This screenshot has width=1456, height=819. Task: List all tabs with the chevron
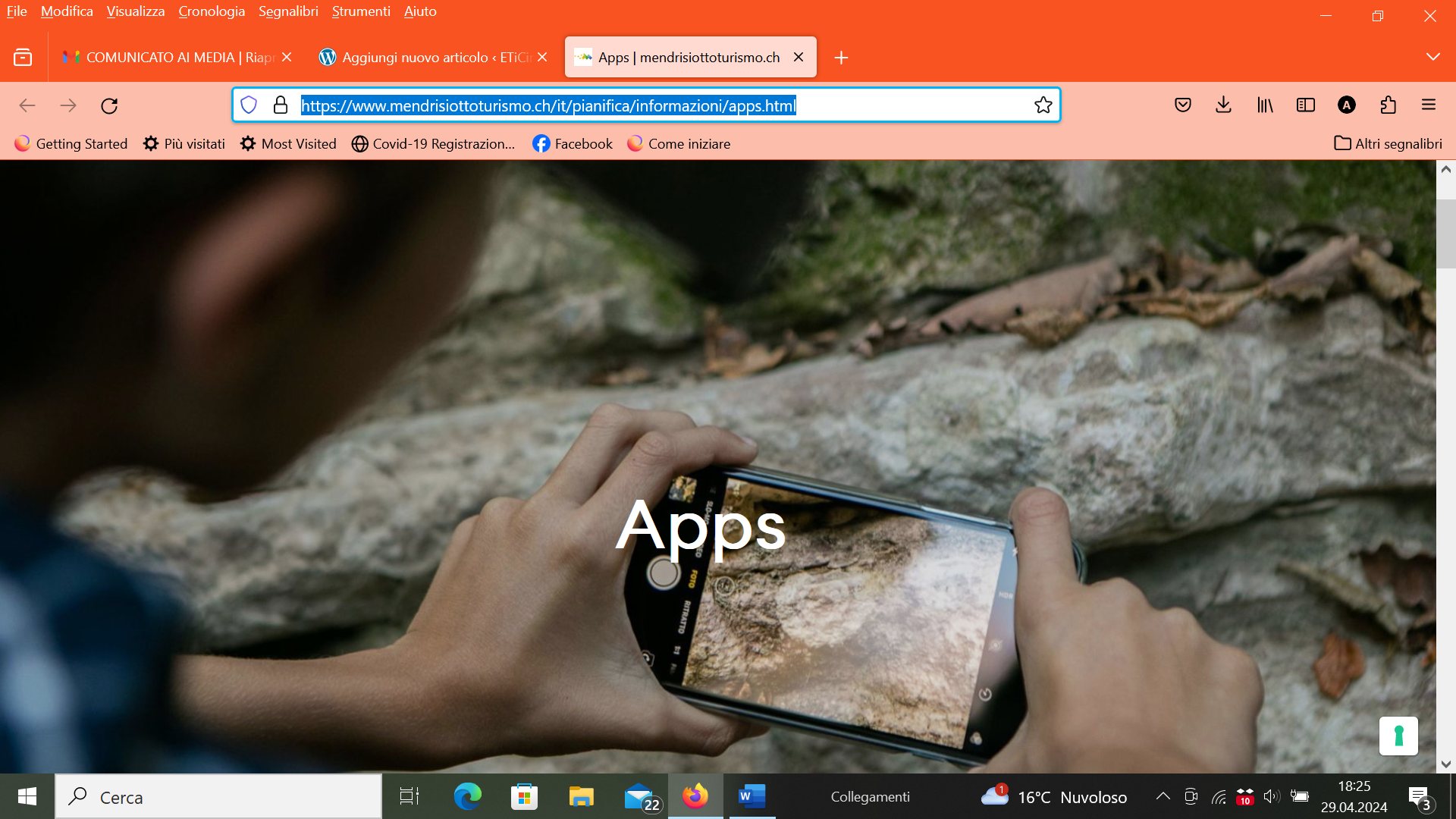[x=1432, y=57]
